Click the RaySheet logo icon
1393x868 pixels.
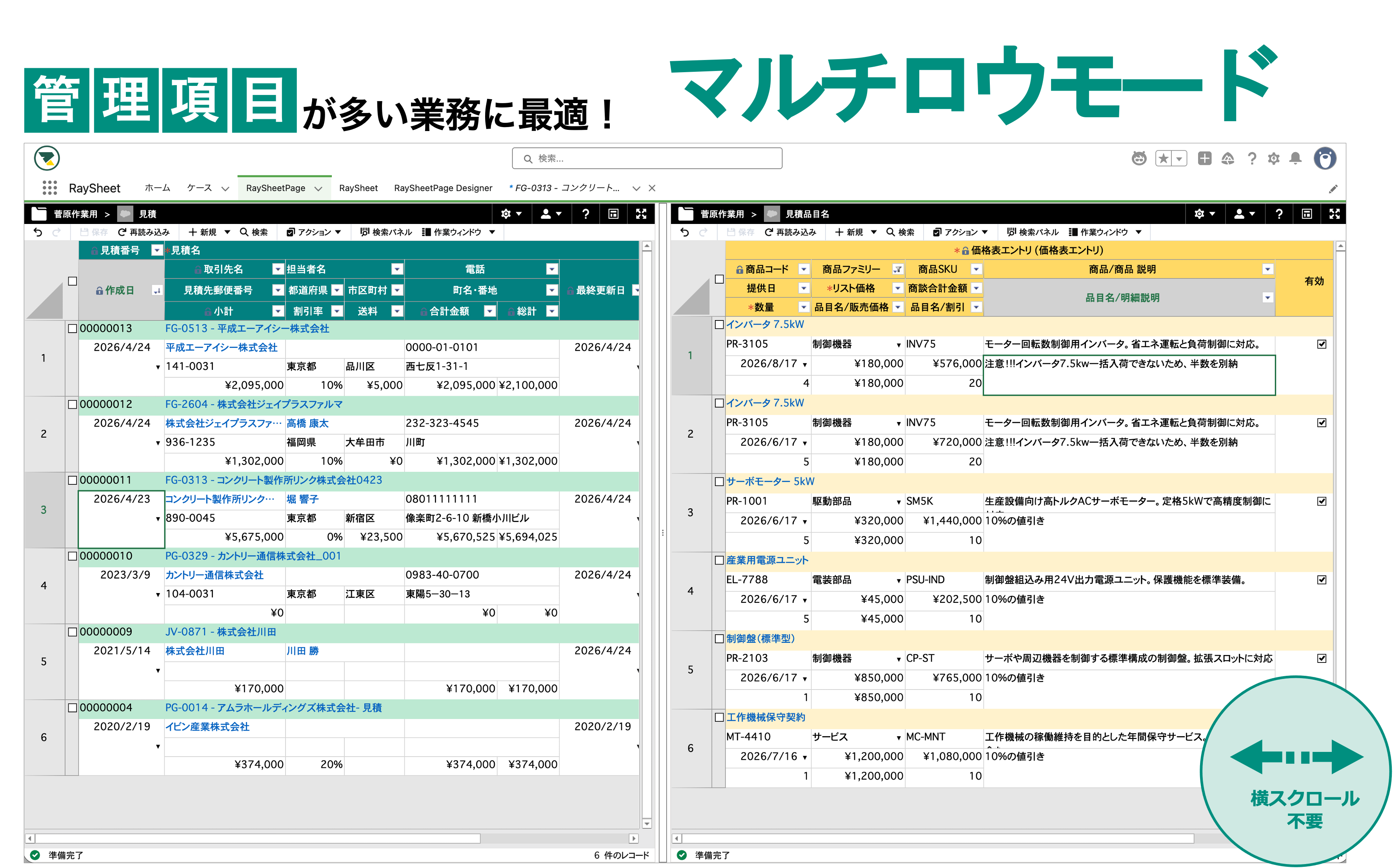coord(47,158)
